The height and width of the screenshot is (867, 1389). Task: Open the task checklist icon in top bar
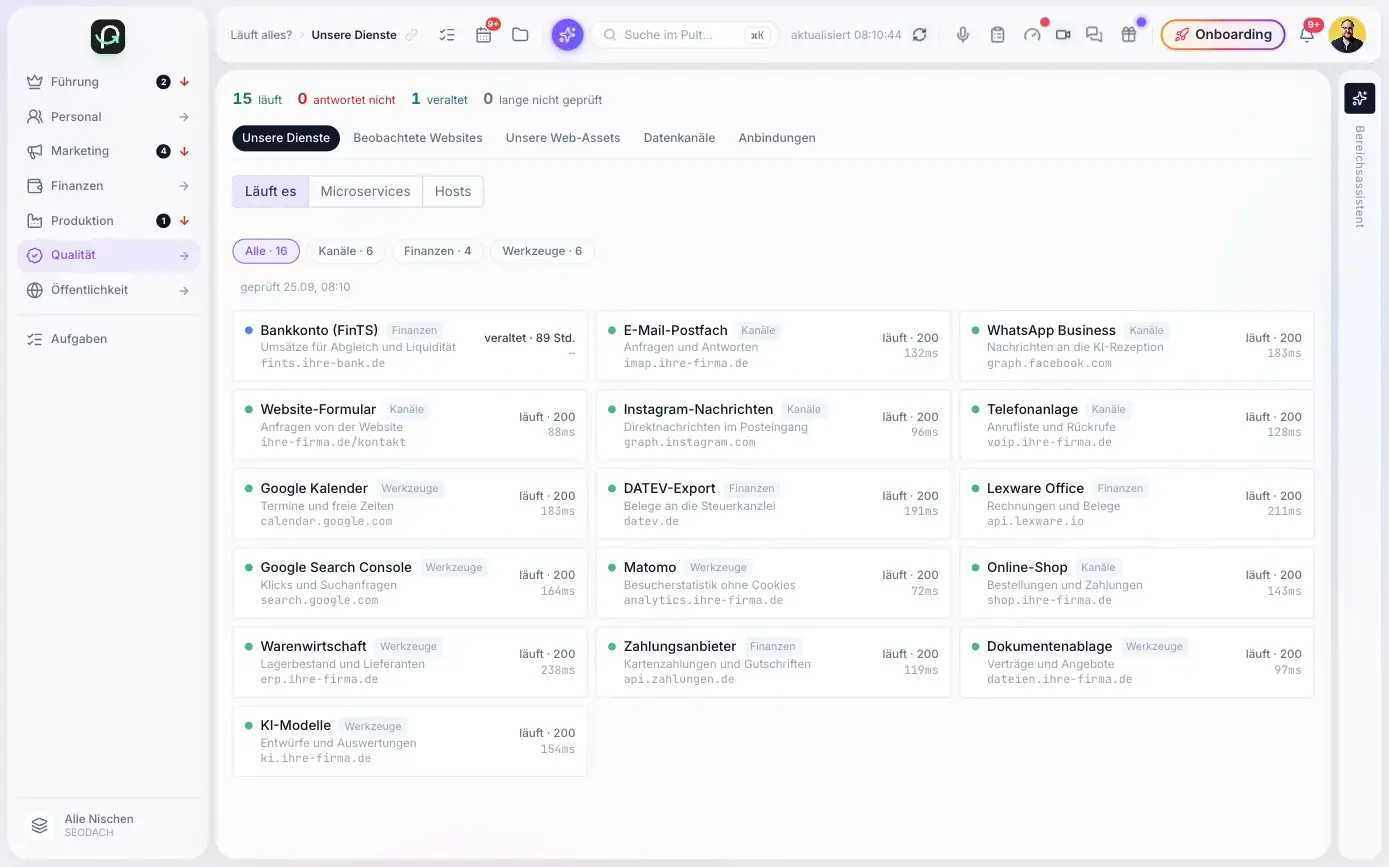click(447, 35)
